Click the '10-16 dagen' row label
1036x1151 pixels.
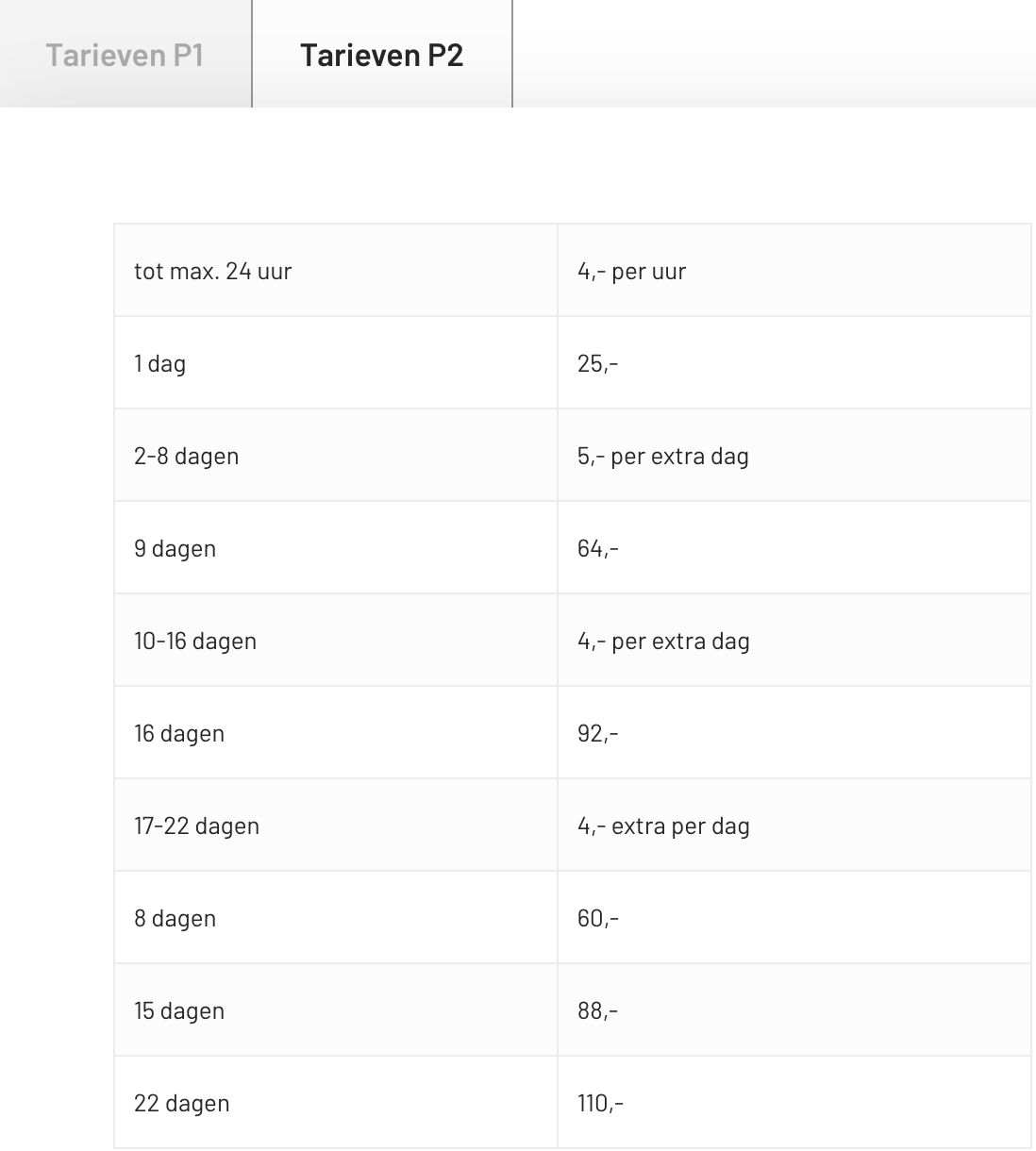pos(336,641)
